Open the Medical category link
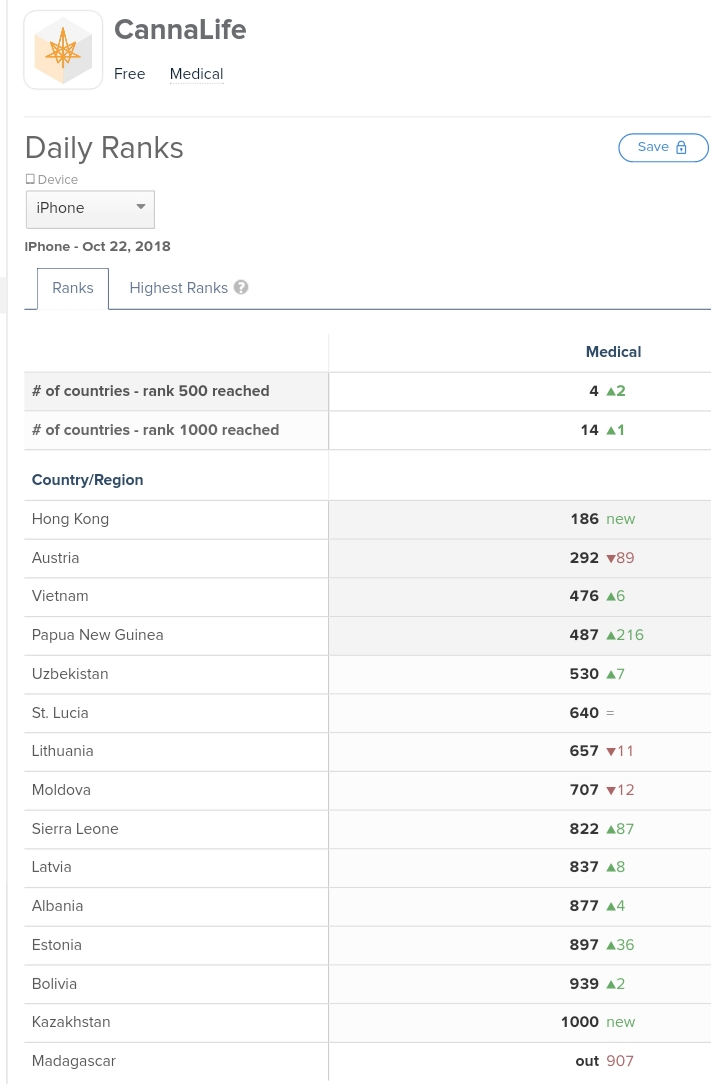711x1084 pixels. coord(195,73)
